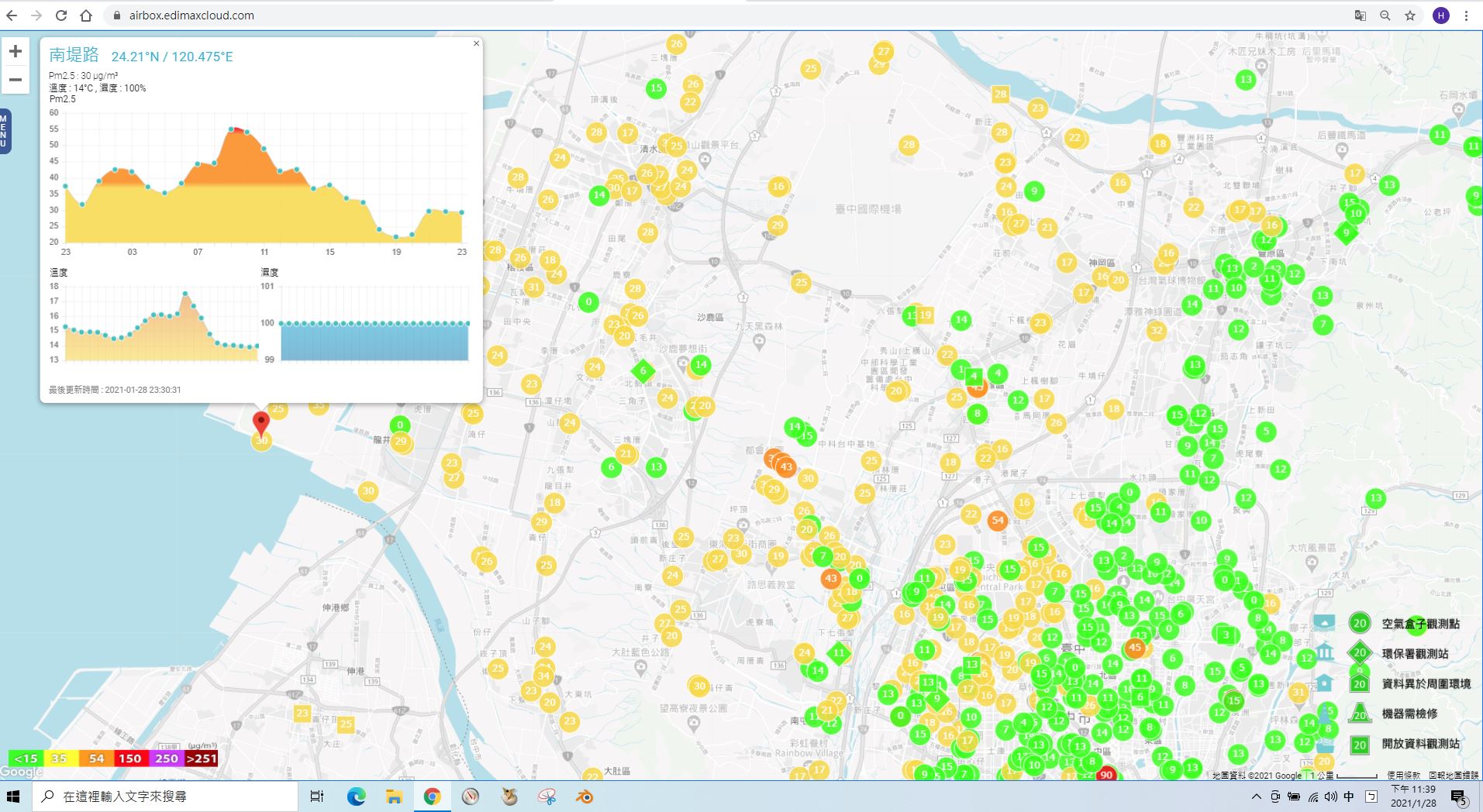Click the cyan bank-building icon in legend

tap(1324, 652)
